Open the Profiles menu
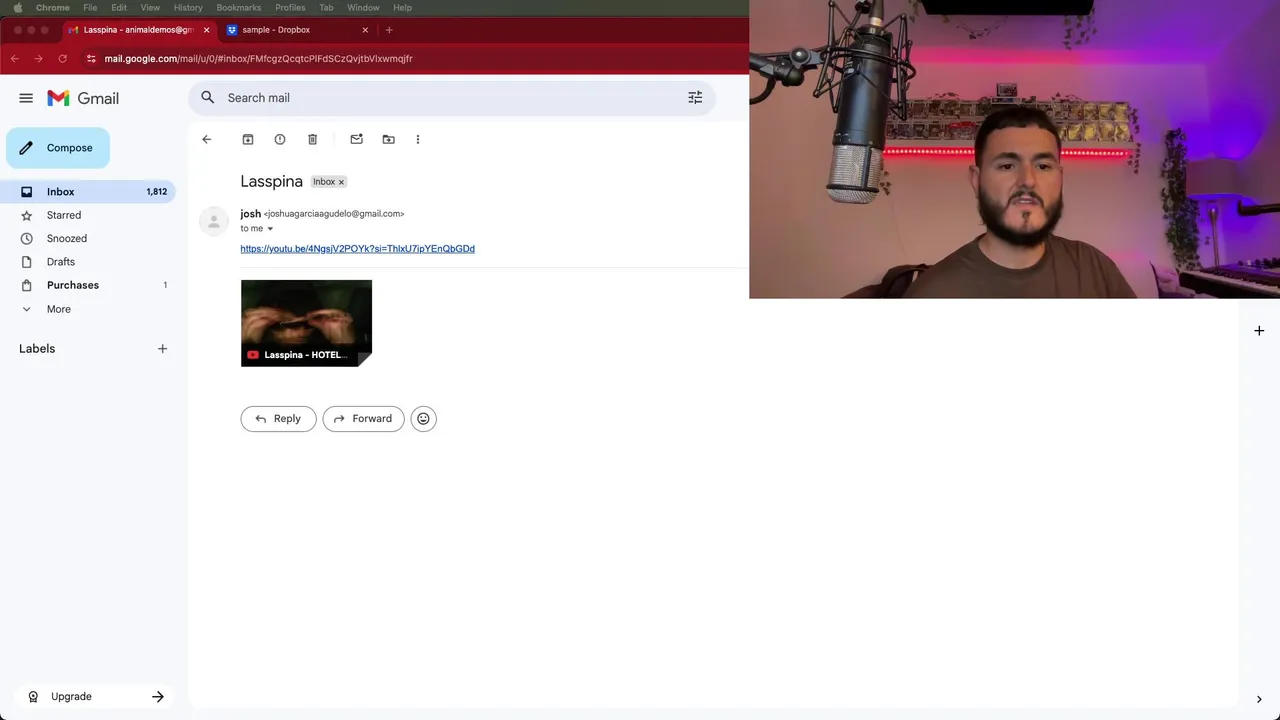This screenshot has width=1280, height=720. click(290, 7)
